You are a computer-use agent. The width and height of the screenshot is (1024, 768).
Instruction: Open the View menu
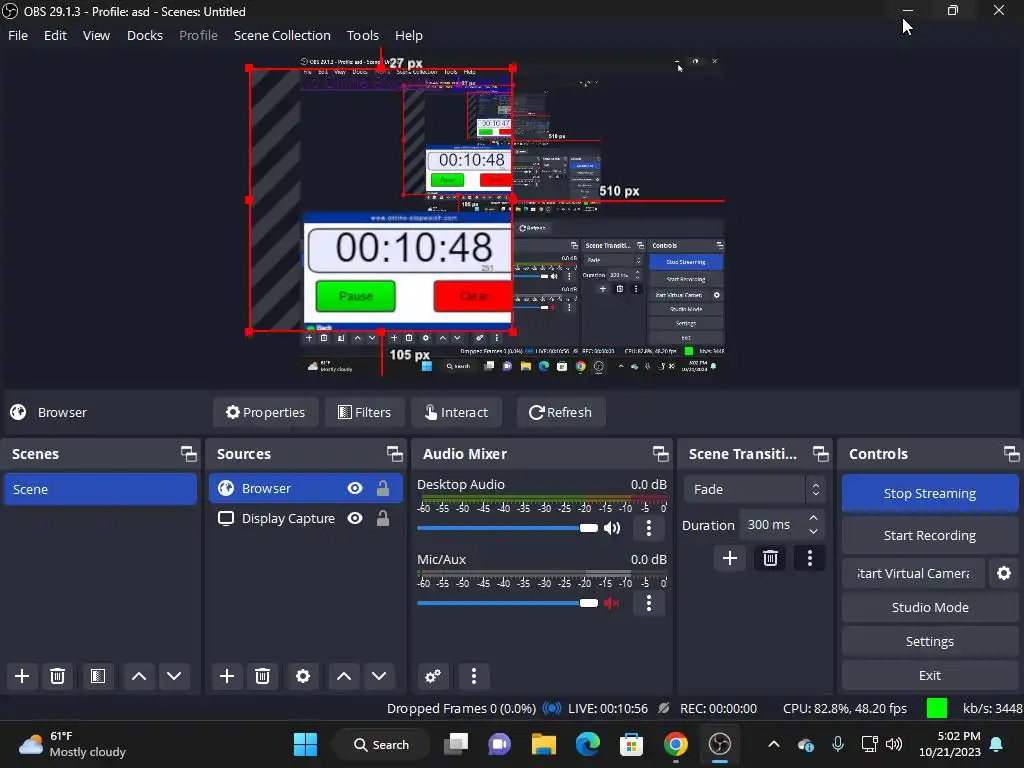[x=96, y=35]
